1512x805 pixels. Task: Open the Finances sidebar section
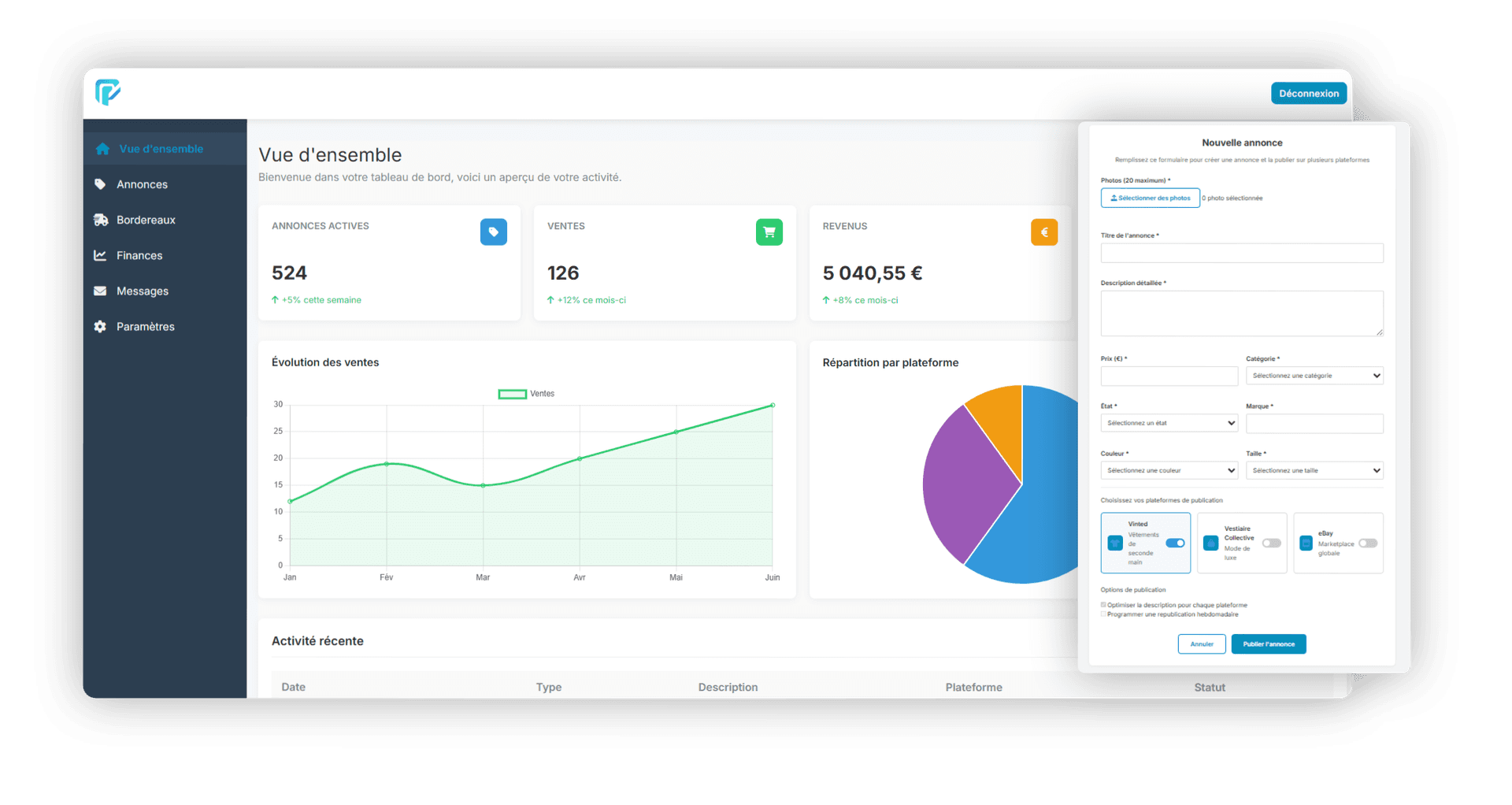tap(139, 255)
